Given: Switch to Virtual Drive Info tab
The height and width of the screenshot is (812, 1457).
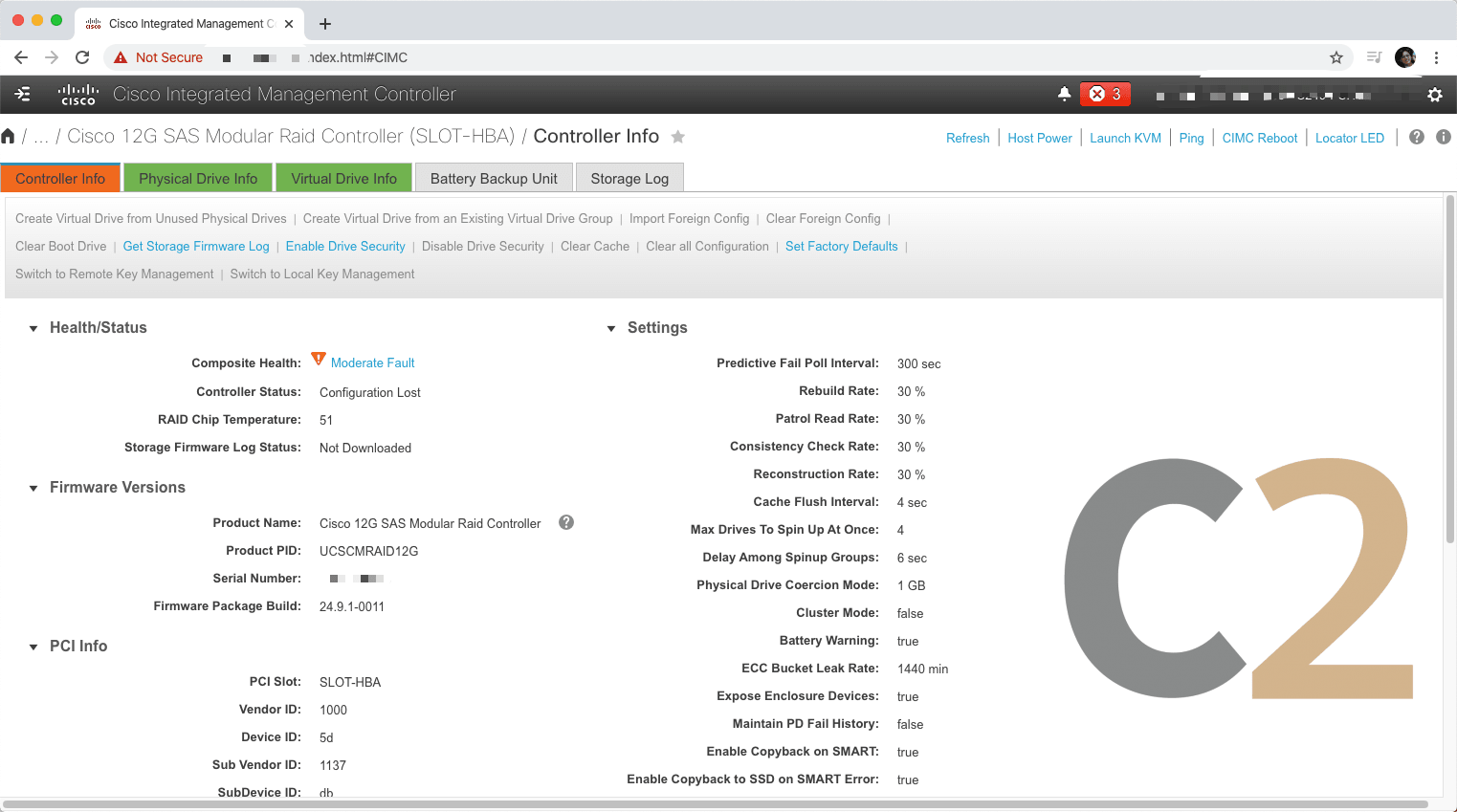Looking at the screenshot, I should click(x=343, y=178).
